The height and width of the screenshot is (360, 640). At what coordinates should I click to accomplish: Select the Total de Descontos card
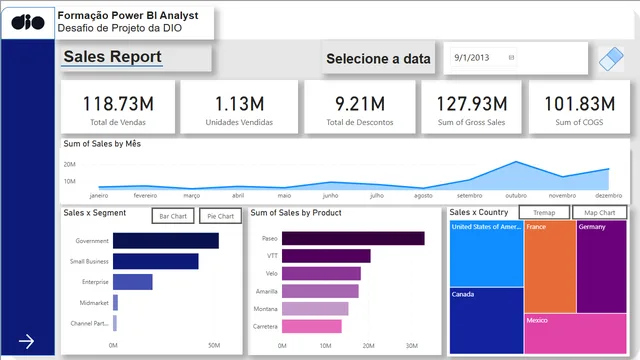click(360, 107)
